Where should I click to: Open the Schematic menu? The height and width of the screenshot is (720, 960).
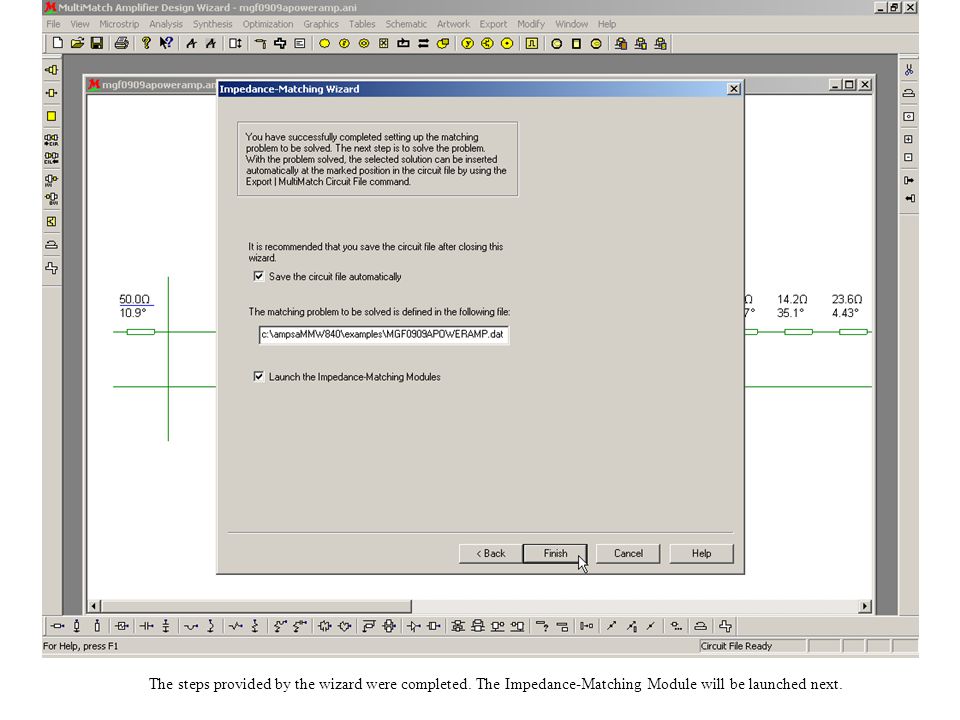coord(406,24)
